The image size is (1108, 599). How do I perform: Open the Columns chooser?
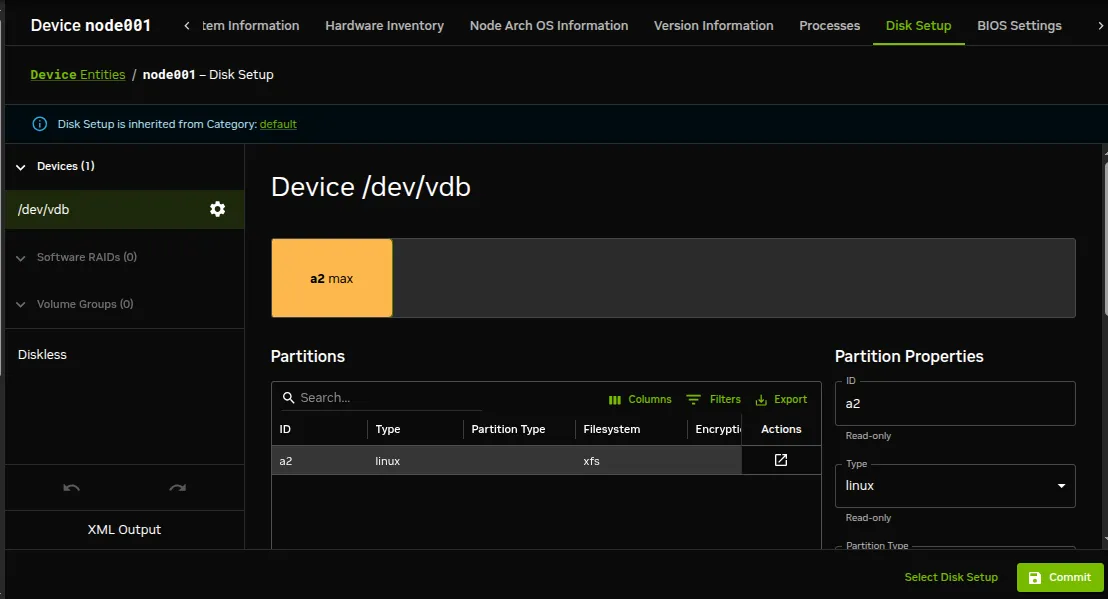pos(640,399)
